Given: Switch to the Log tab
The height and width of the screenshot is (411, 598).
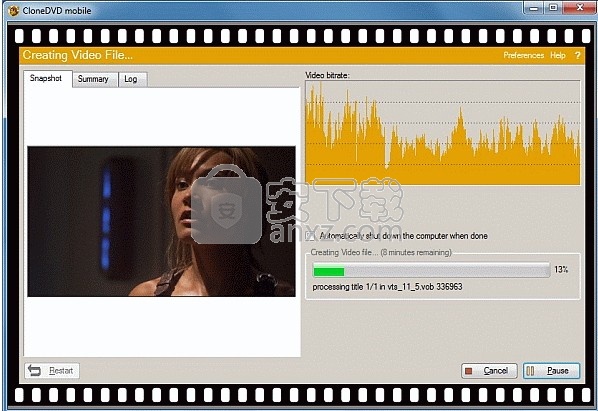Looking at the screenshot, I should click(x=132, y=79).
